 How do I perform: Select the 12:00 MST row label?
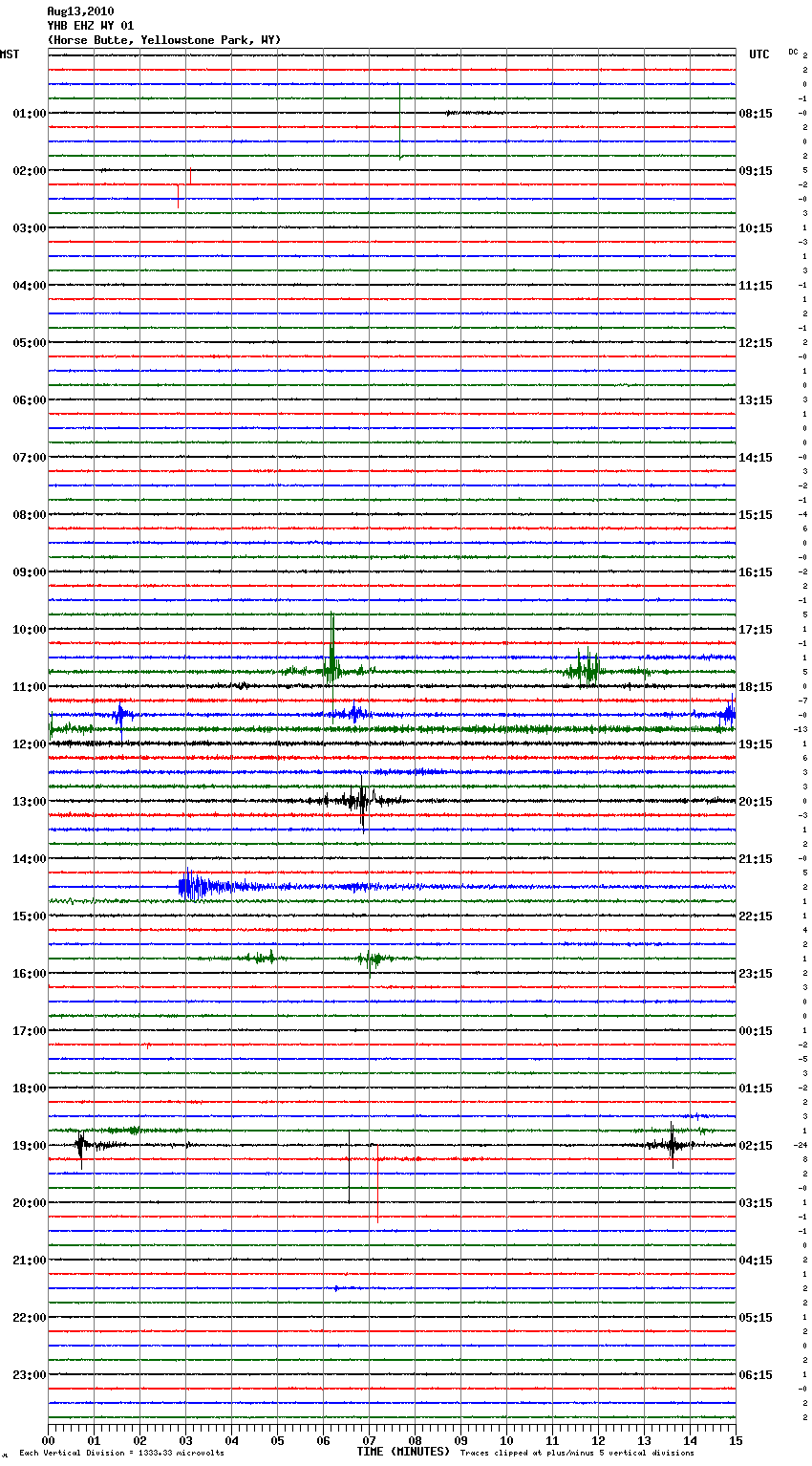30,744
